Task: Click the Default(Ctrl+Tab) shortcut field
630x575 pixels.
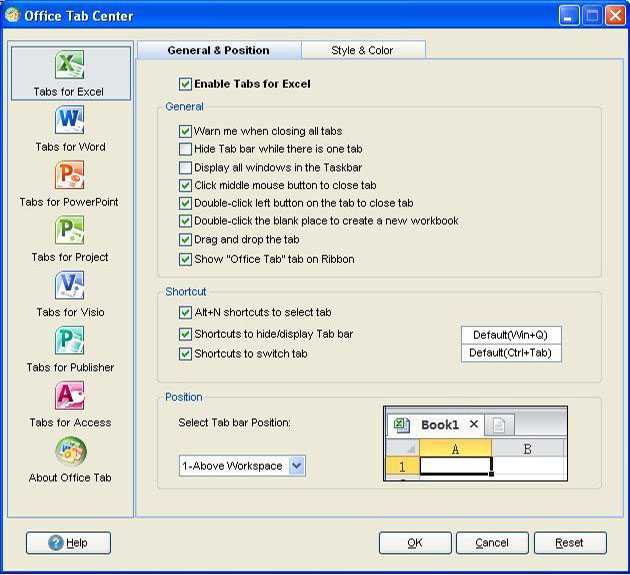Action: point(511,353)
